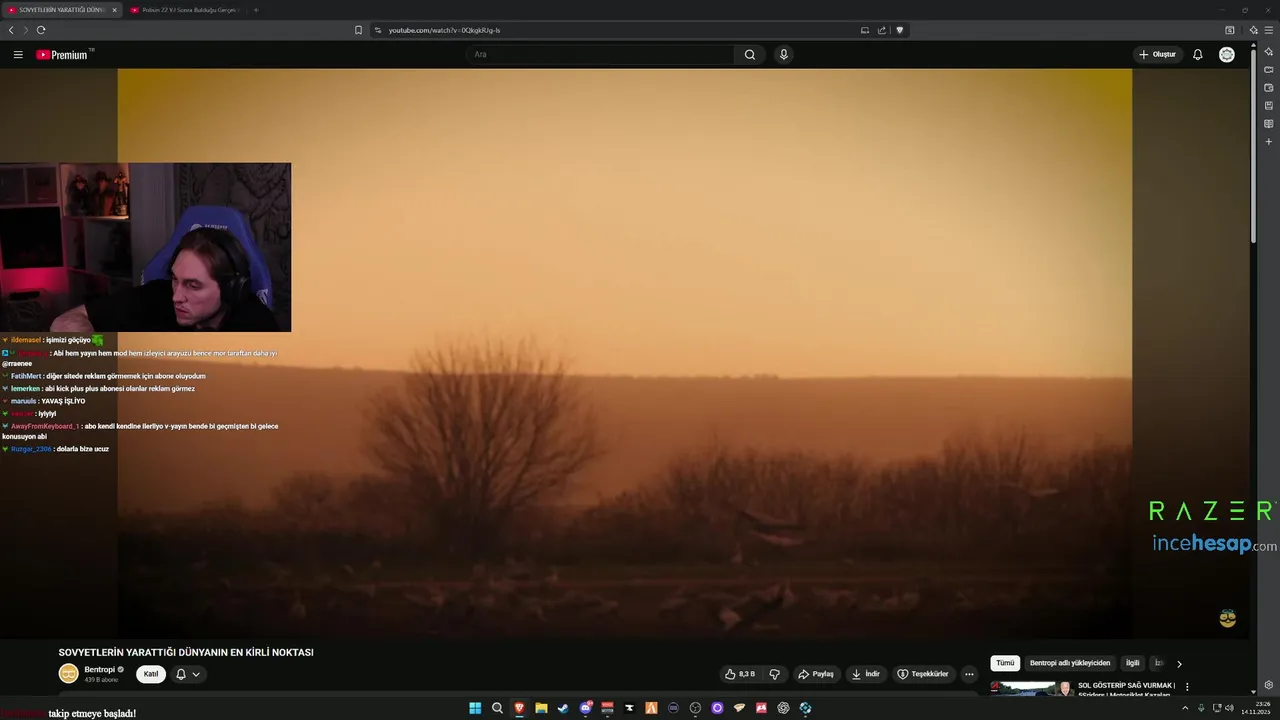The width and height of the screenshot is (1280, 720).
Task: Open Brave browser from the taskbar
Action: [x=519, y=708]
